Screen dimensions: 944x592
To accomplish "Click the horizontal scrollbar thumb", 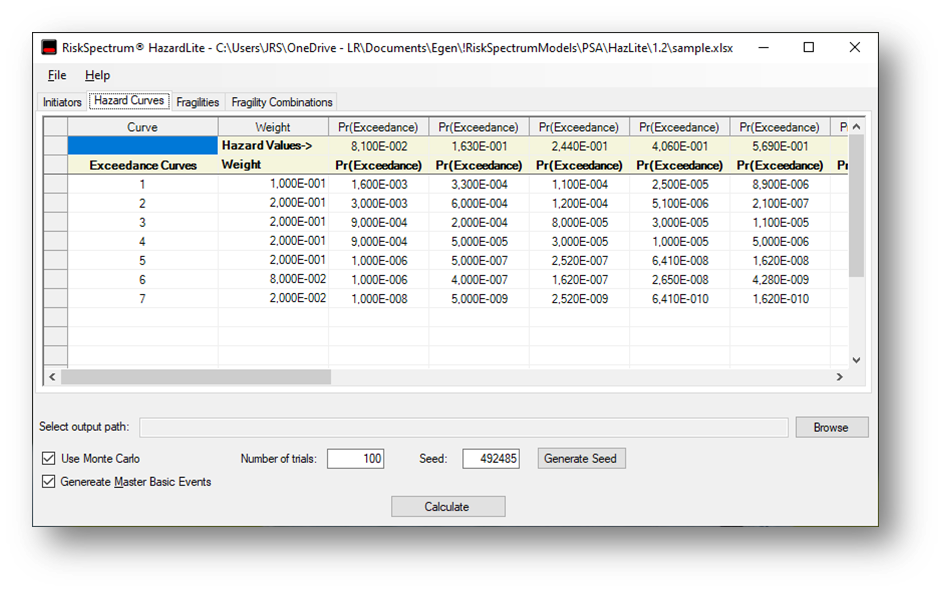I will [x=195, y=377].
